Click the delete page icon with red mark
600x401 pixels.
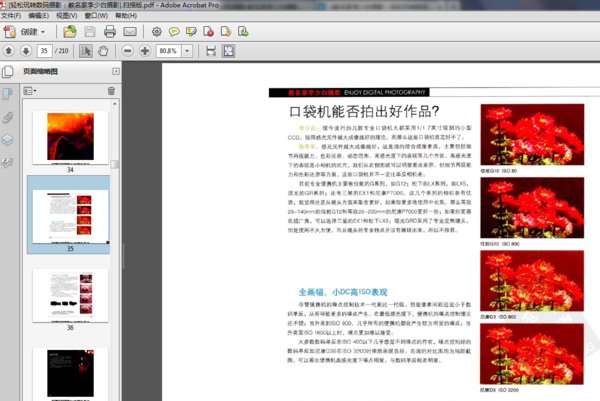click(209, 32)
